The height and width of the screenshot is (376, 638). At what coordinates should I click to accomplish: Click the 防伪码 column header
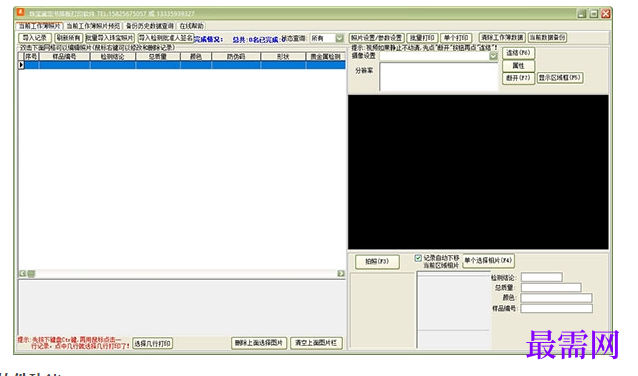[x=236, y=57]
